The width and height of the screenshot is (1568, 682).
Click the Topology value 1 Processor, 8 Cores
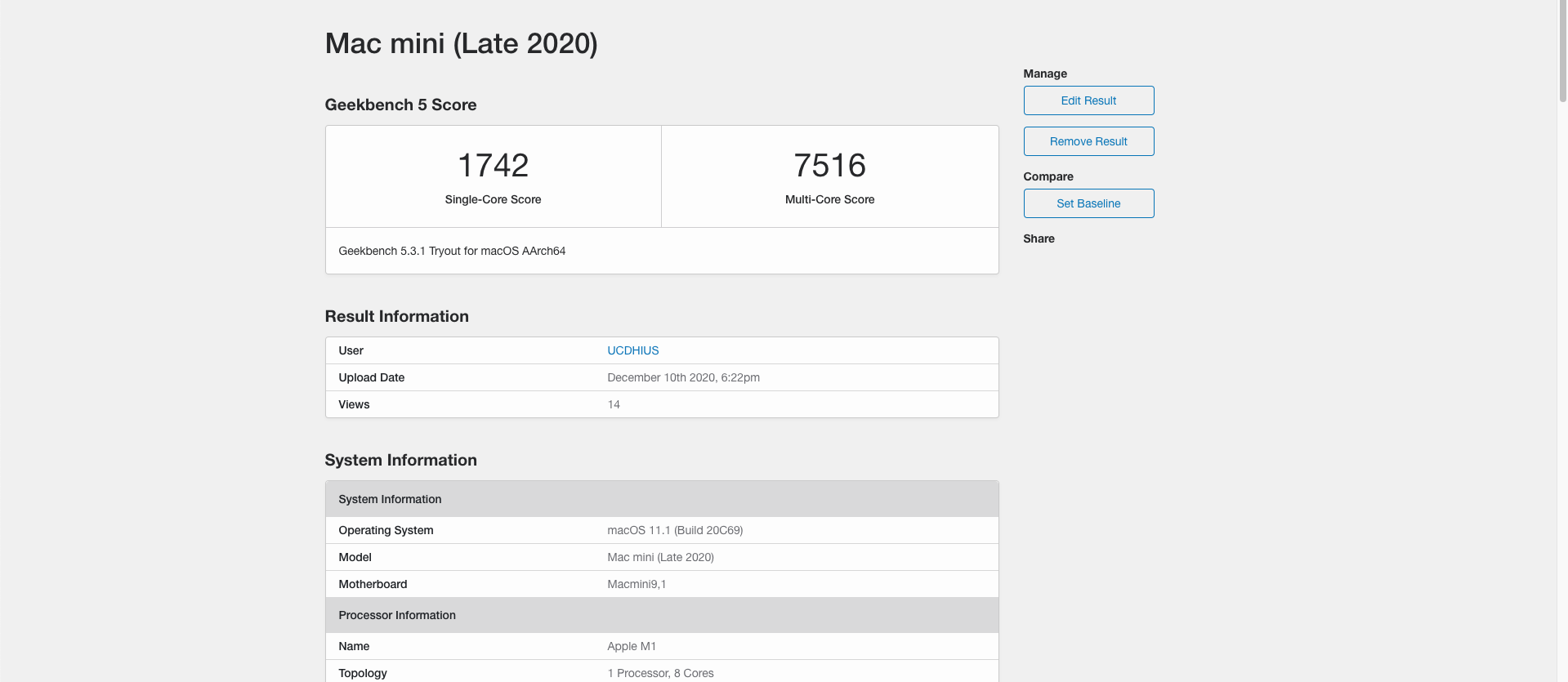click(x=660, y=673)
